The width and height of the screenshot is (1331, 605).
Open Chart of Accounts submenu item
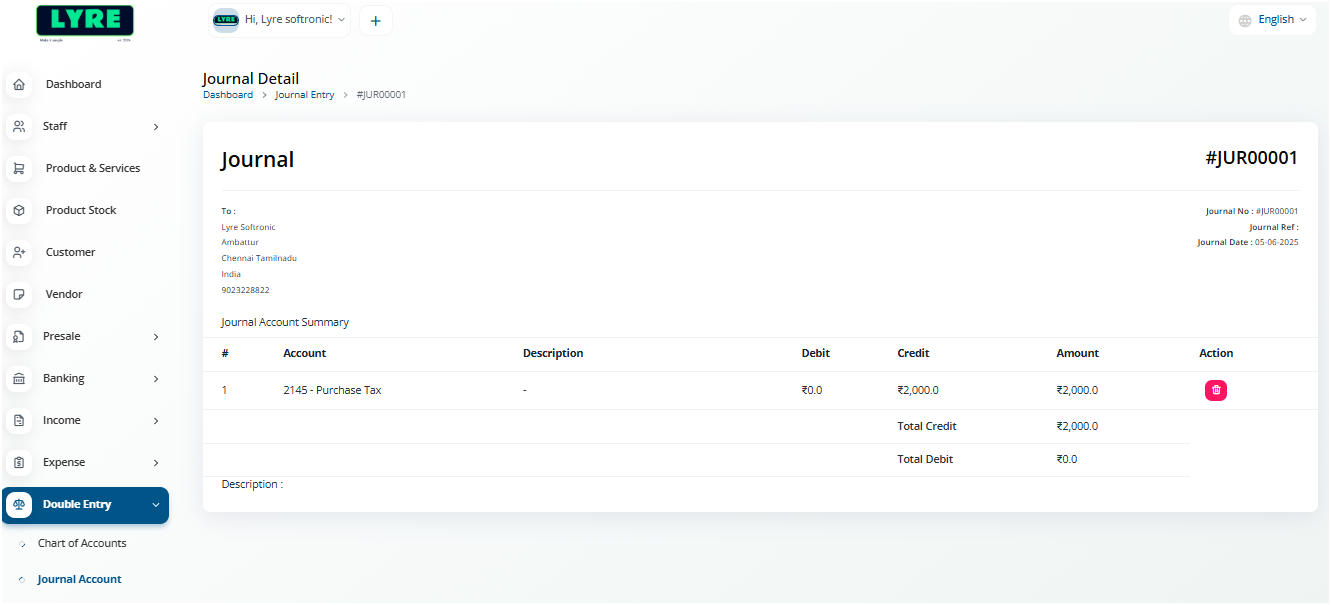pos(82,543)
